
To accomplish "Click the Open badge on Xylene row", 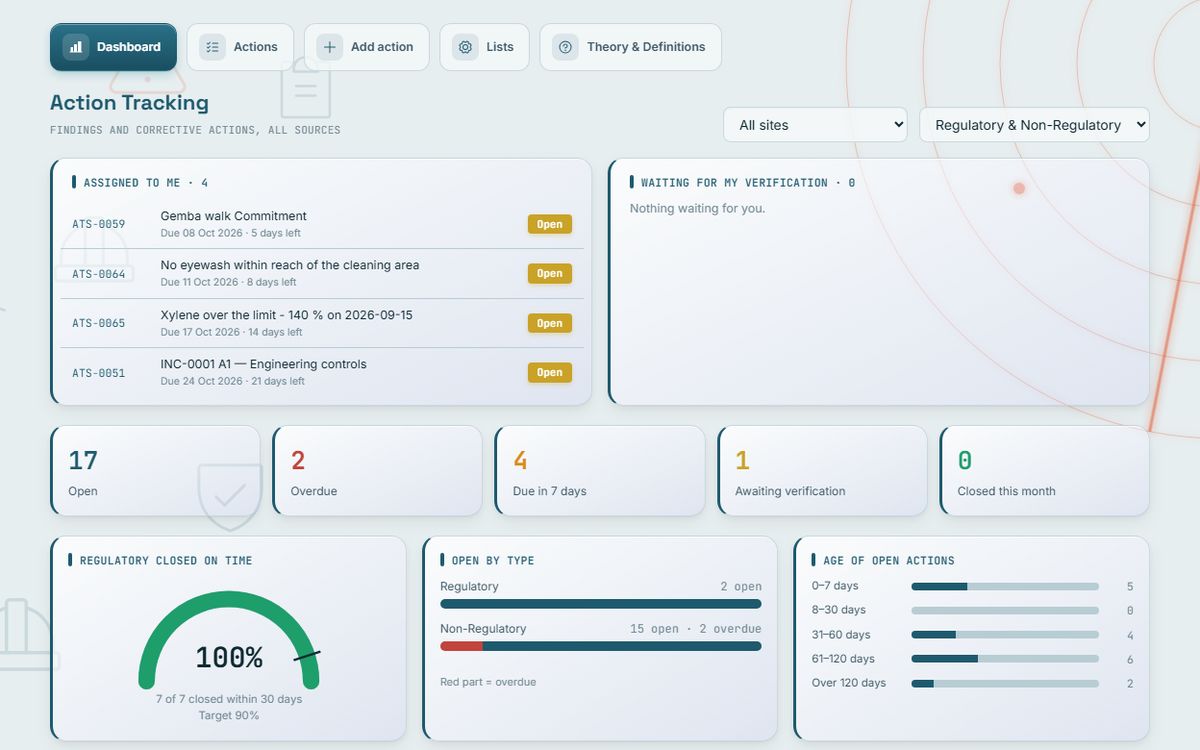I will [x=550, y=323].
